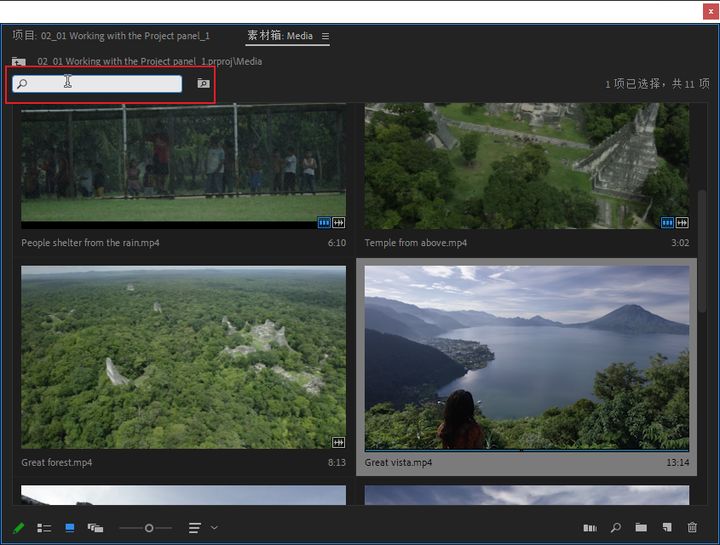Click the '1 项已选择, 共 11 项' selection count
The image size is (720, 545).
[657, 84]
